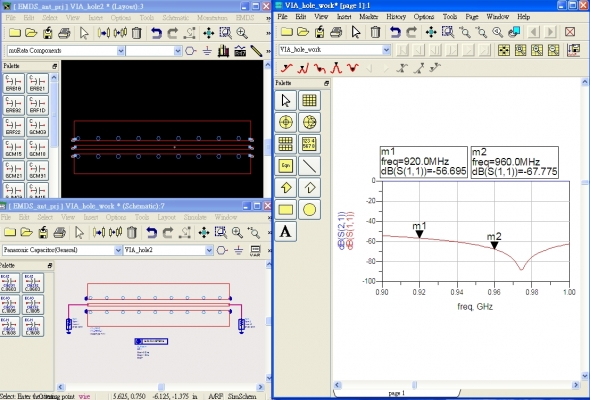Select the polar plot tool in palette
The width and height of the screenshot is (590, 400).
286,122
